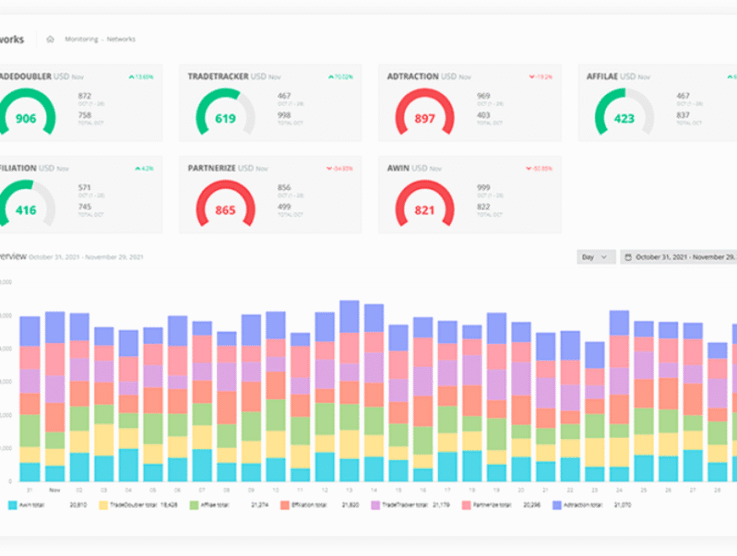Click the stacked bar for day 13
The image size is (737, 556).
coord(349,391)
